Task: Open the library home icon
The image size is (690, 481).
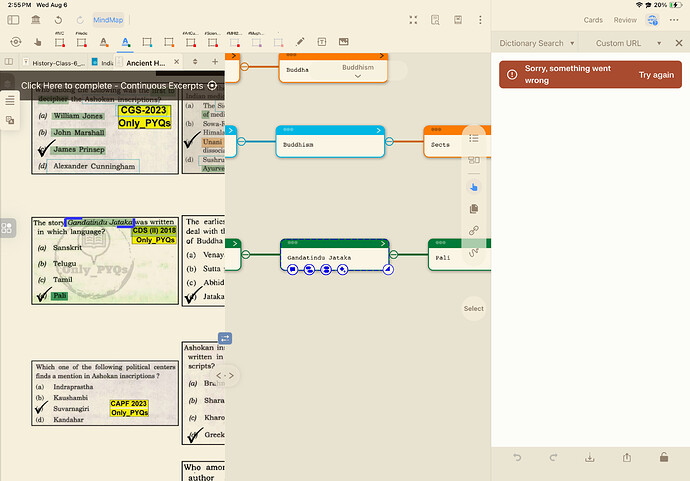Action: pyautogui.click(x=36, y=19)
